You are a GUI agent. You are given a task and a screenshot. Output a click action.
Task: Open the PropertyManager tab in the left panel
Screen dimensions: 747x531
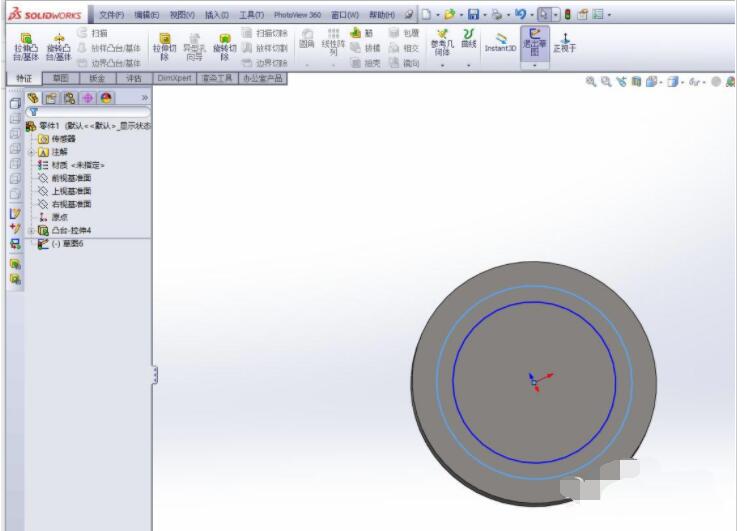pyautogui.click(x=52, y=98)
